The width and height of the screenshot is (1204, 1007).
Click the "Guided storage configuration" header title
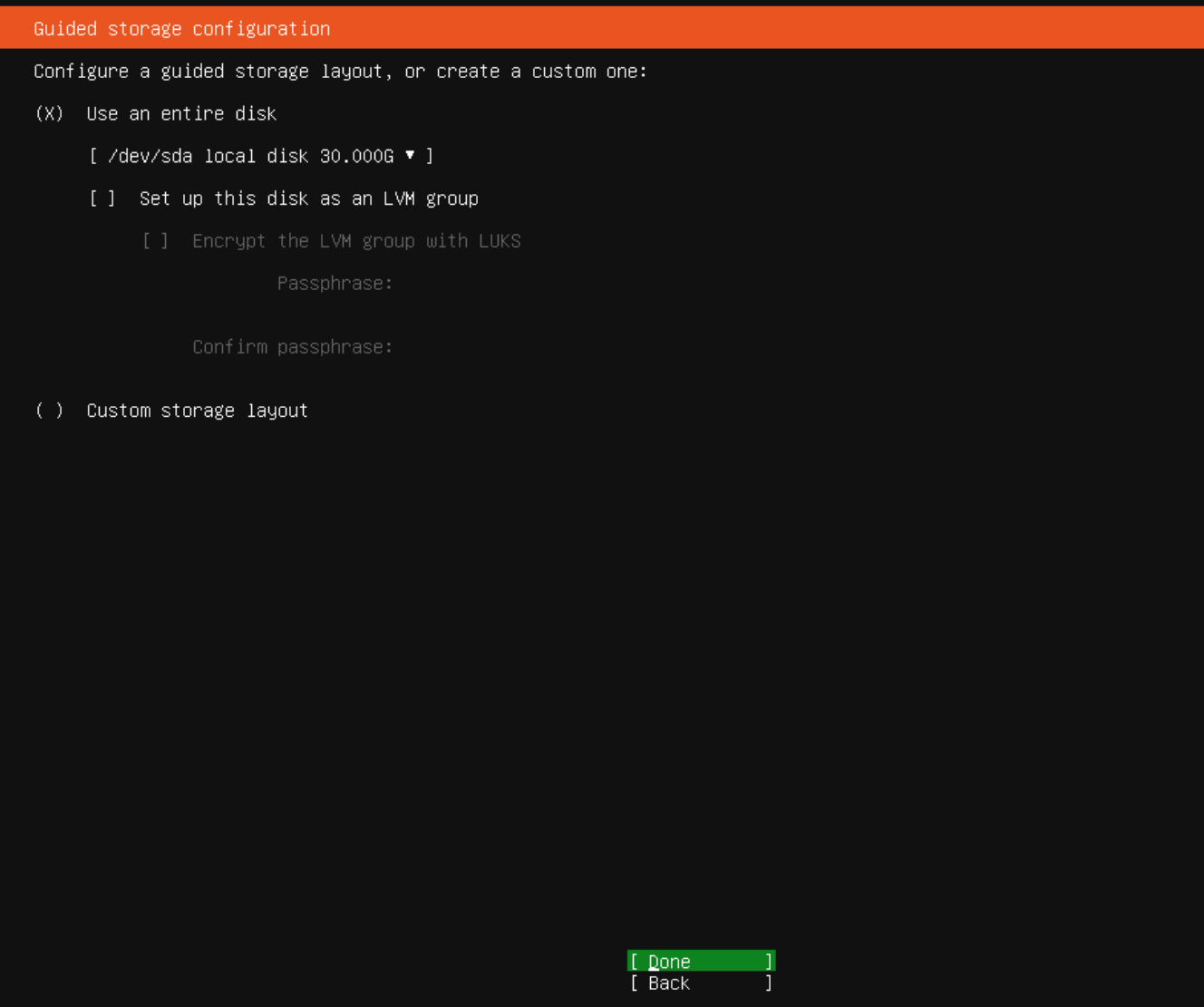point(181,29)
